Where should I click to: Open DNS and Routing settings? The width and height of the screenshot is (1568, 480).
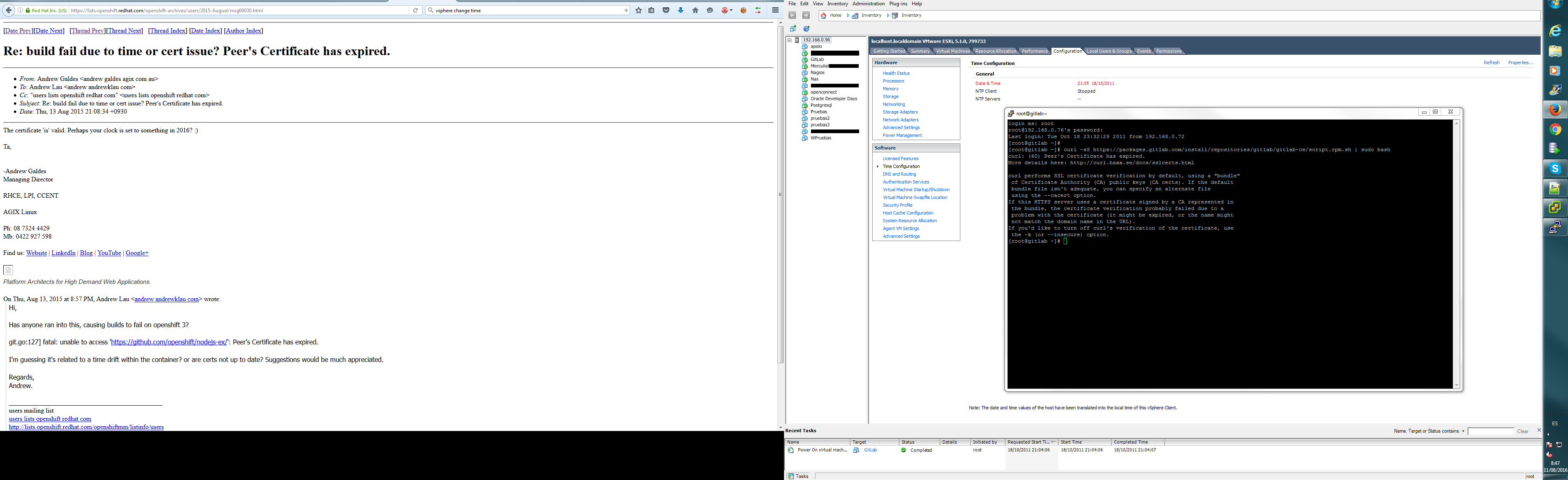[x=899, y=174]
